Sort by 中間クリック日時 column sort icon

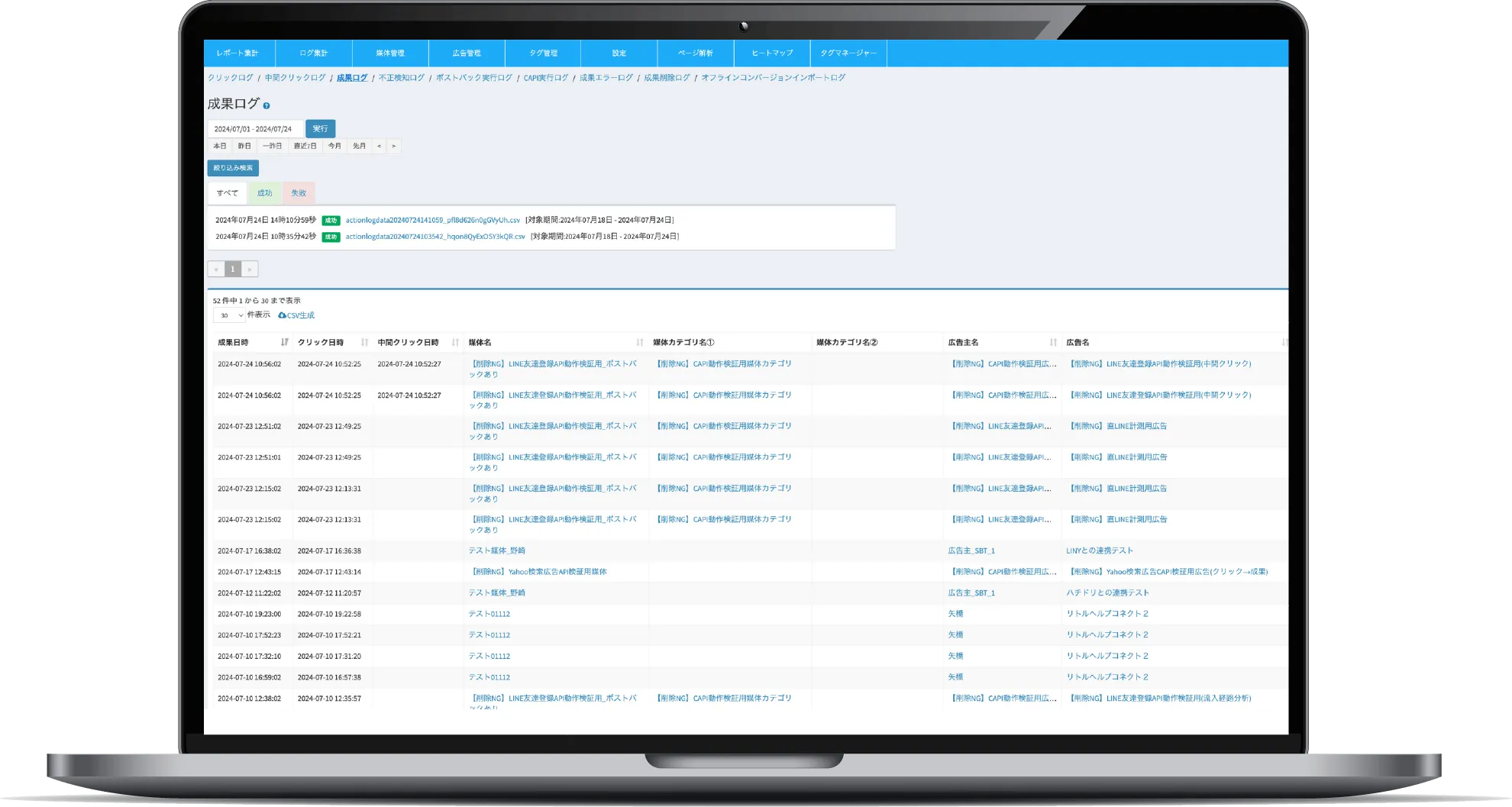point(455,343)
